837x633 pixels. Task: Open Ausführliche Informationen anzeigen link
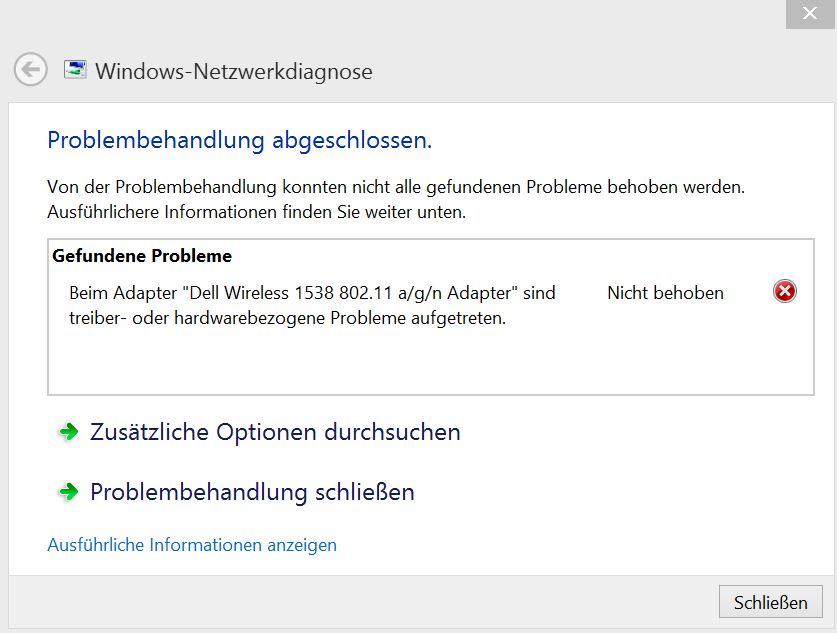pyautogui.click(x=192, y=545)
